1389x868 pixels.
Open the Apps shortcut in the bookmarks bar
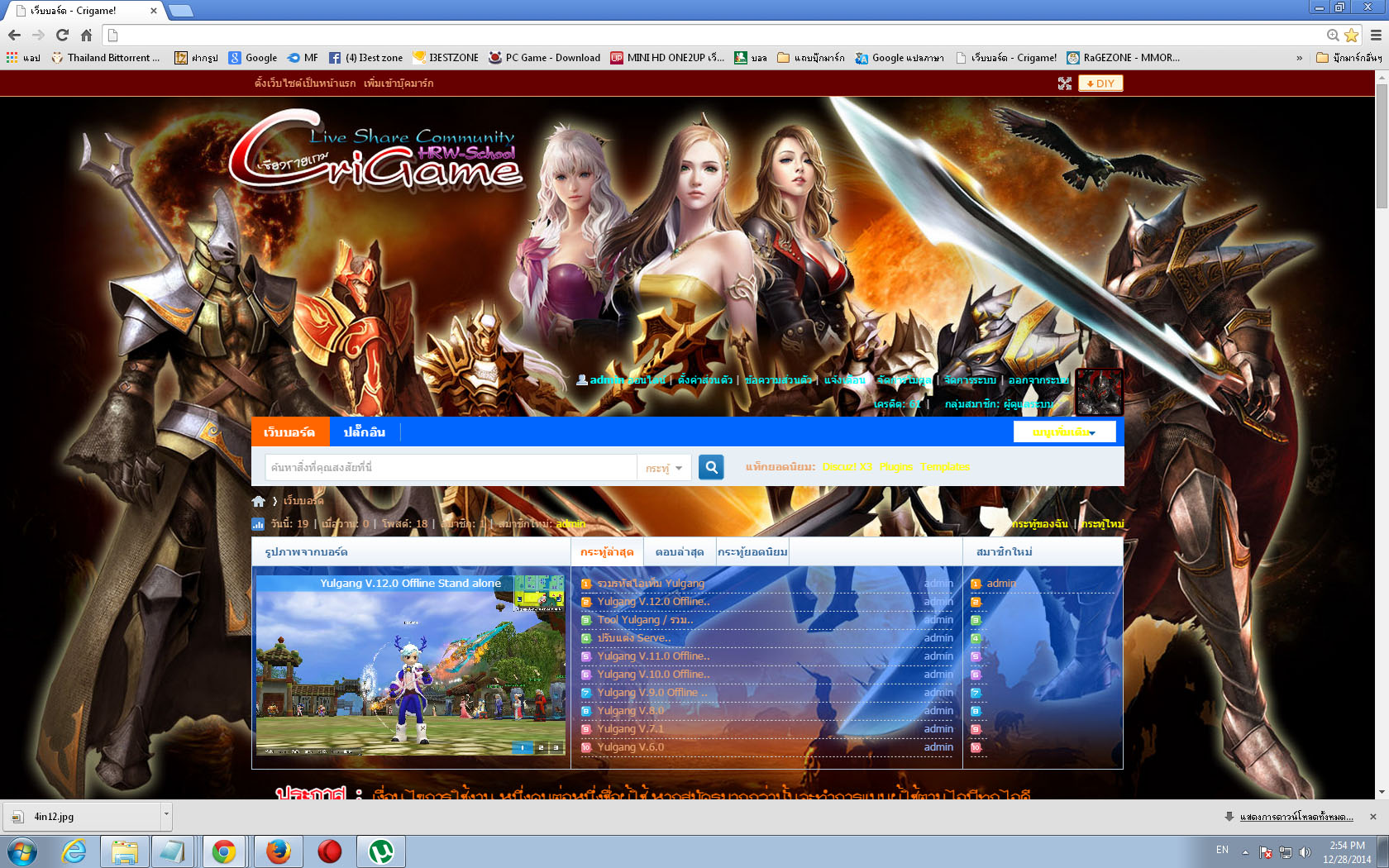point(23,58)
